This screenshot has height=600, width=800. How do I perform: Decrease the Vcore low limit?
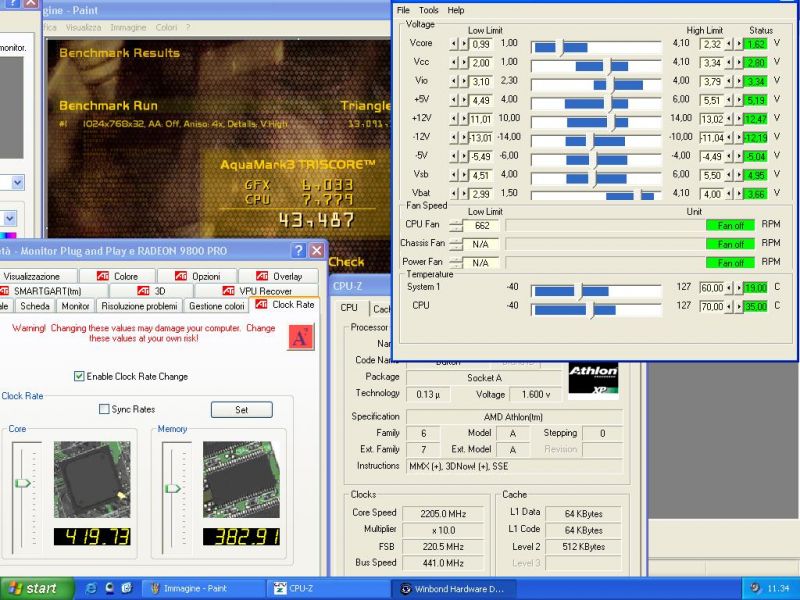tap(454, 44)
